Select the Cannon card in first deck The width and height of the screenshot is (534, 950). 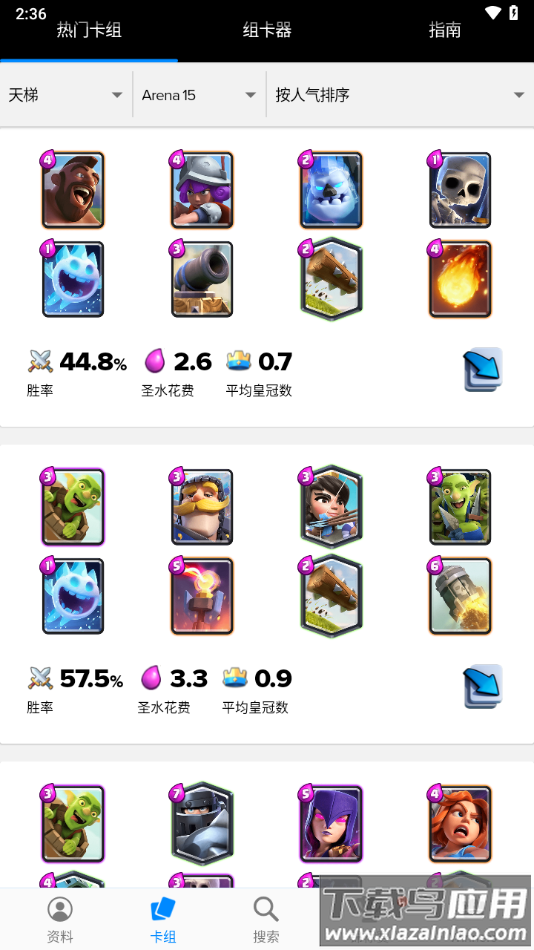point(202,279)
